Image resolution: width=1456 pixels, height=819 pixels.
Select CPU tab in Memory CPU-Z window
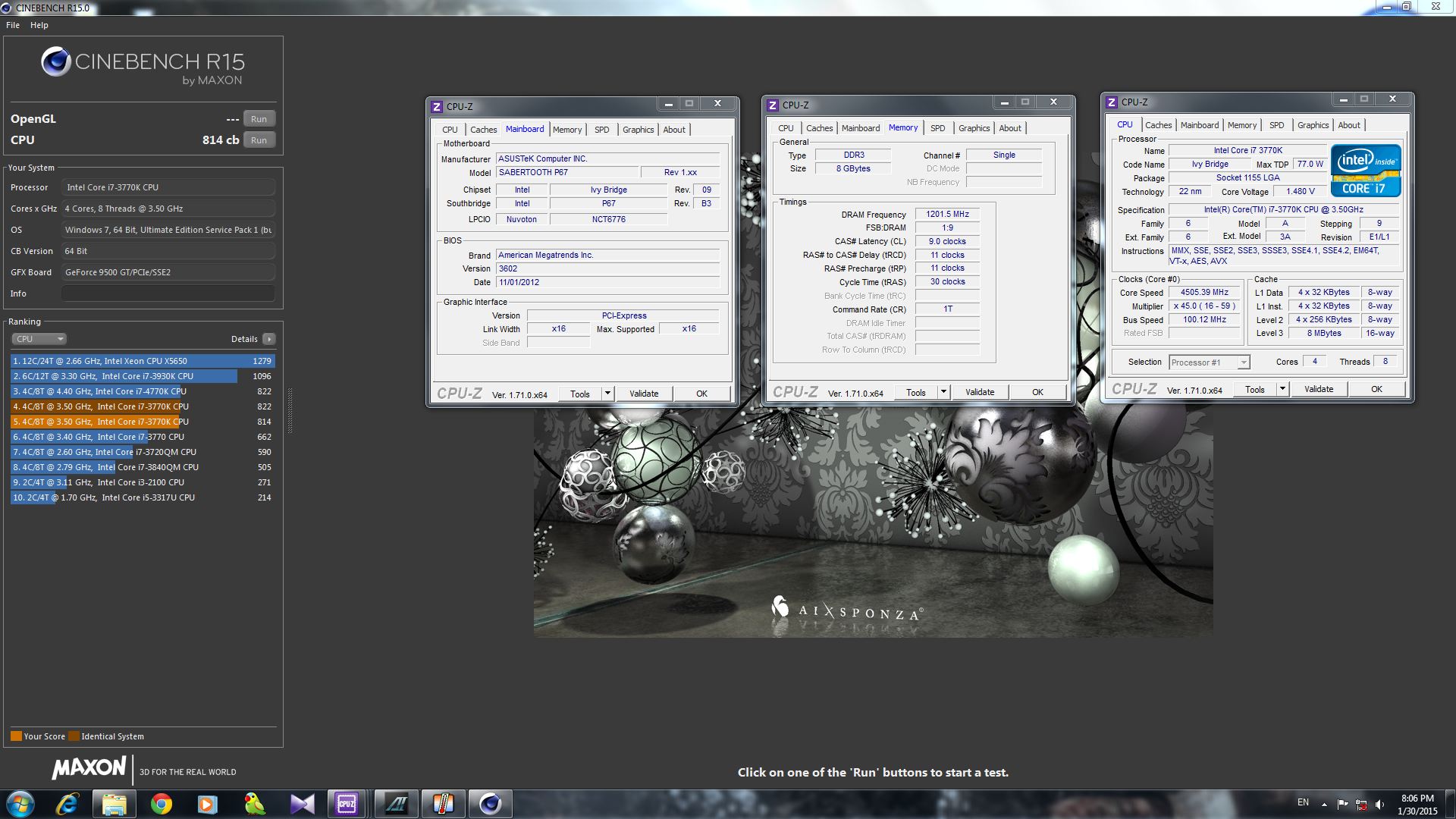pos(786,128)
